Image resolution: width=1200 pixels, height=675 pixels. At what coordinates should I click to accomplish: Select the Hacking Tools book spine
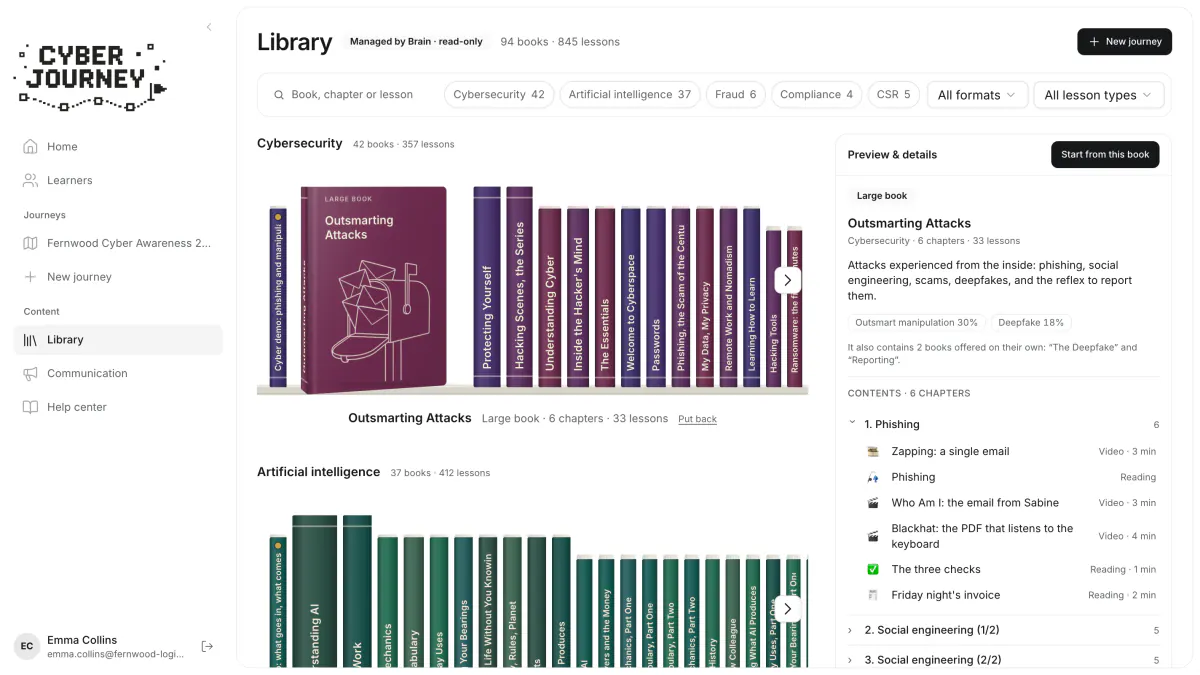pos(773,307)
